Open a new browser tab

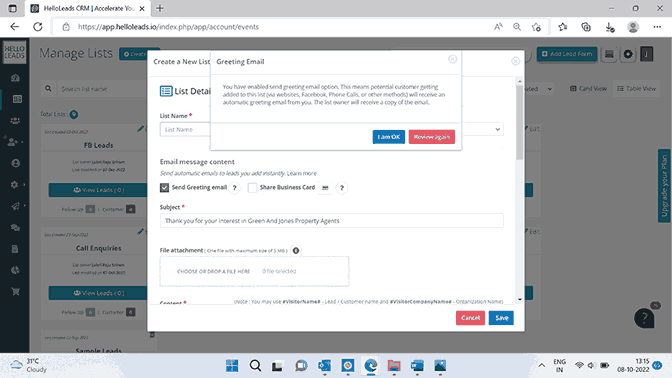click(160, 8)
